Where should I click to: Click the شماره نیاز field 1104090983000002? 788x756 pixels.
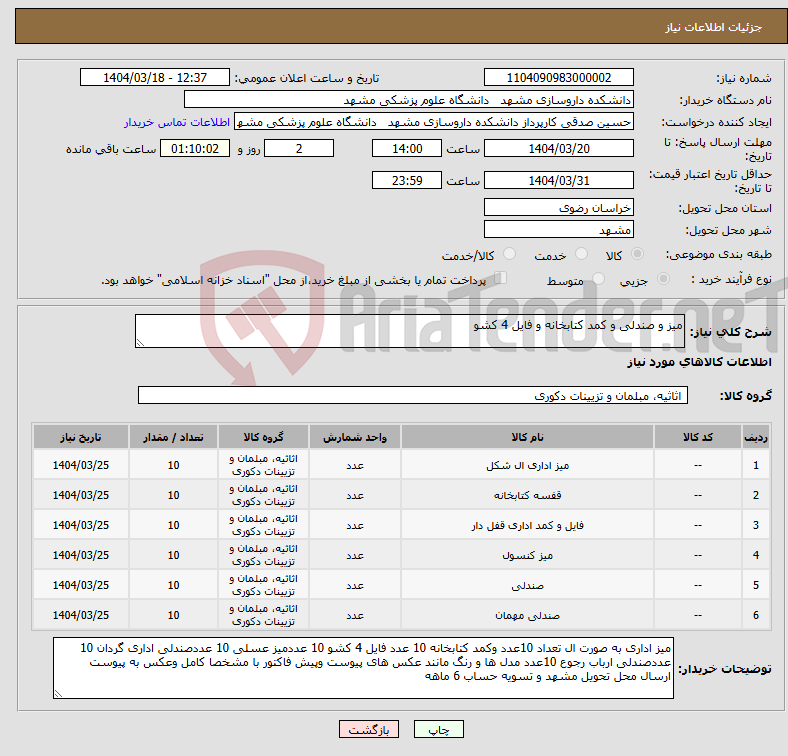pos(558,77)
